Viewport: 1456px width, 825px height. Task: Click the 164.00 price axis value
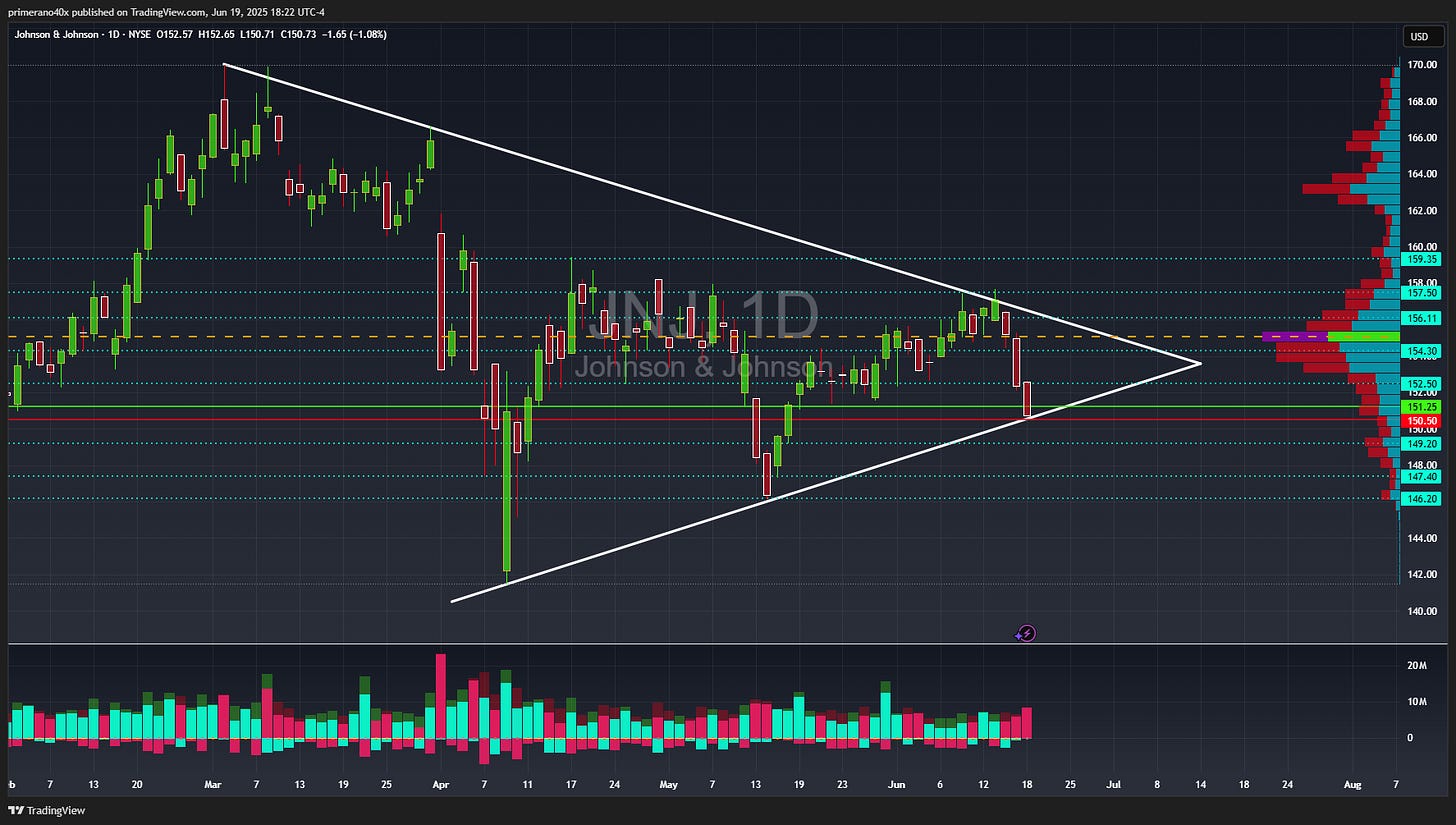click(x=1423, y=174)
